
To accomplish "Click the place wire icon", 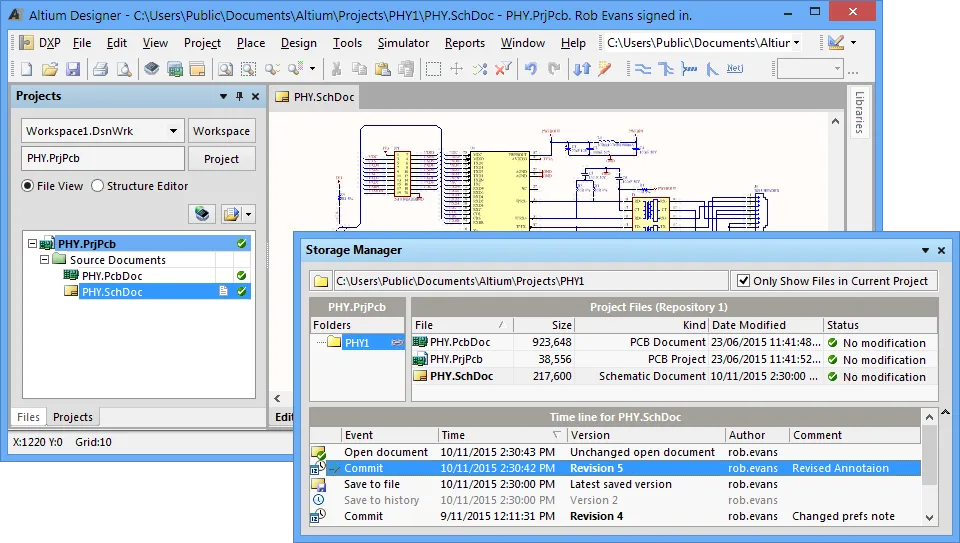I will pyautogui.click(x=642, y=69).
